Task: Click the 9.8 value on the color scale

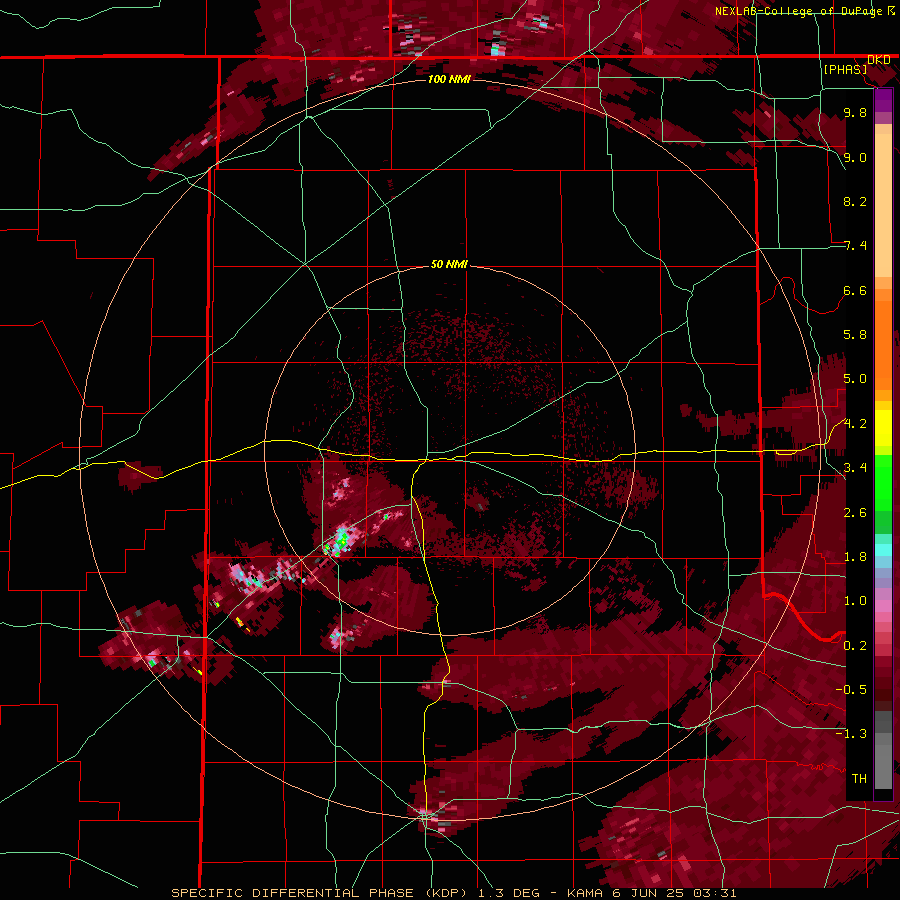Action: (855, 113)
